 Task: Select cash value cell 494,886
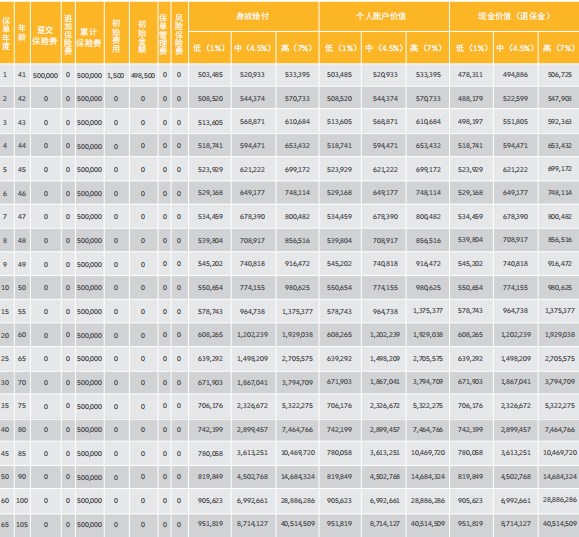point(515,75)
